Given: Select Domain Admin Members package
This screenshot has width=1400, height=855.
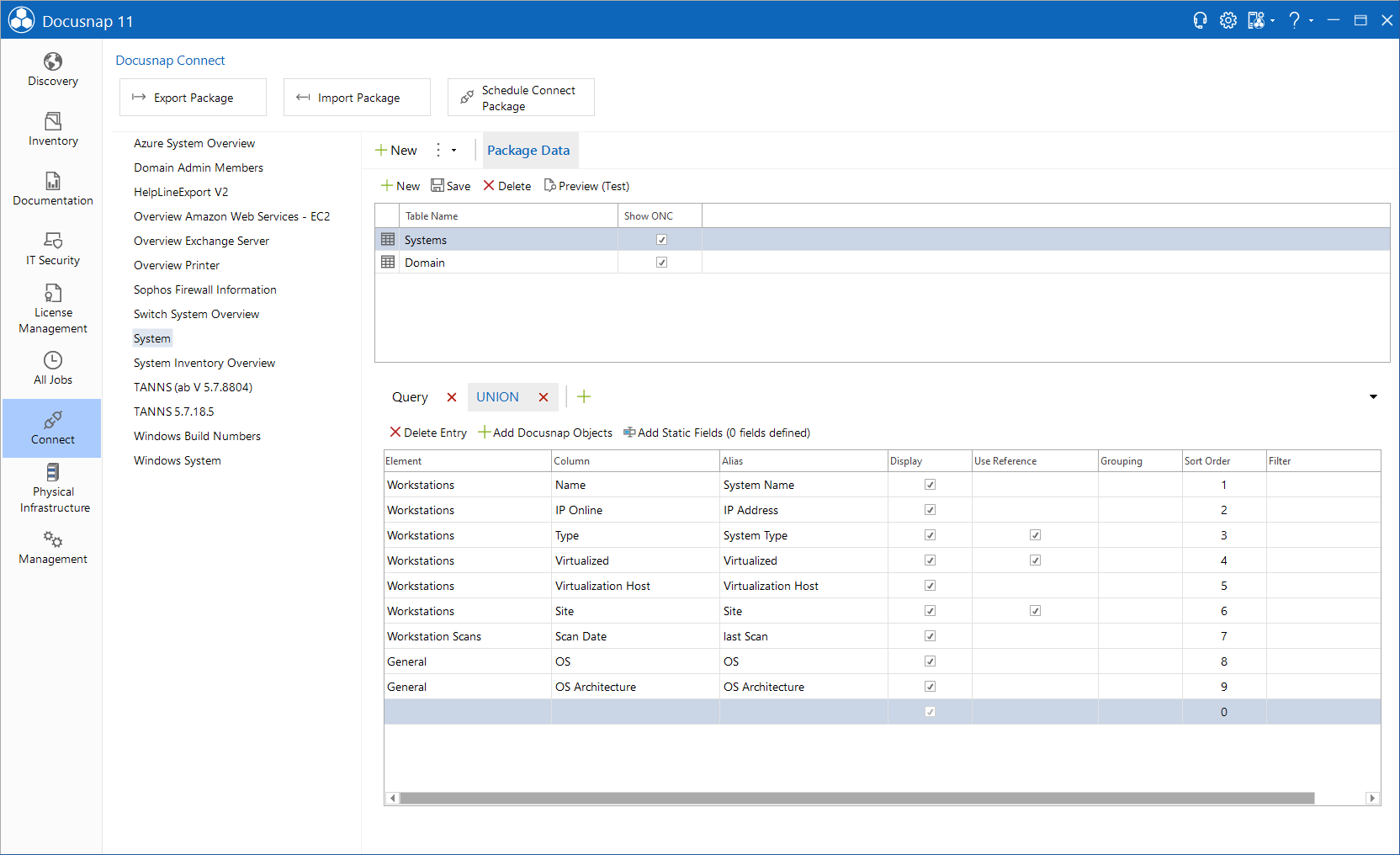Looking at the screenshot, I should coord(199,168).
